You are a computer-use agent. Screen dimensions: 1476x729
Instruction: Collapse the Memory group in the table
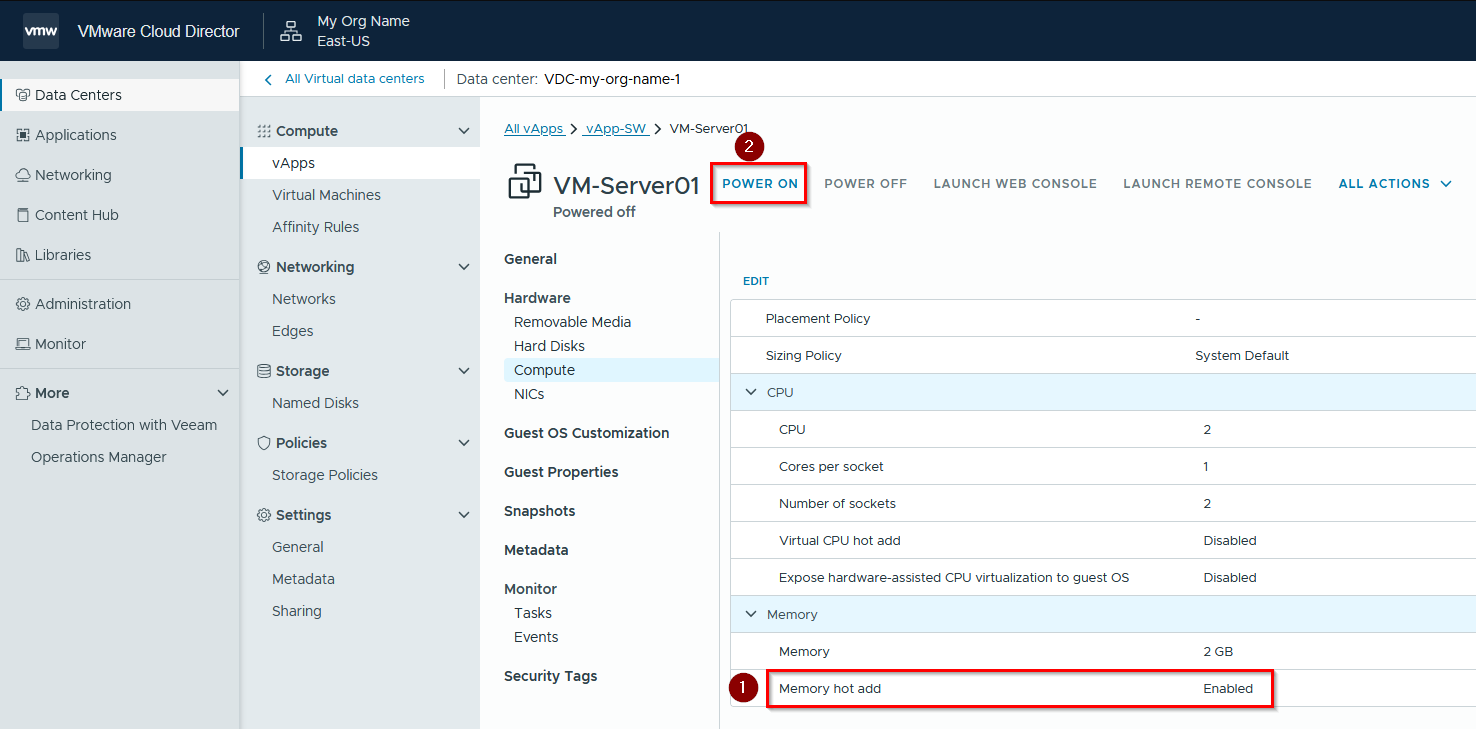click(751, 614)
